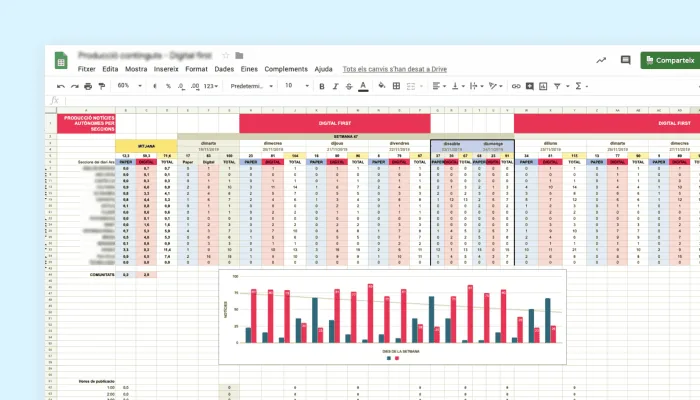The width and height of the screenshot is (700, 400).
Task: Format as percent
Action: (168, 86)
